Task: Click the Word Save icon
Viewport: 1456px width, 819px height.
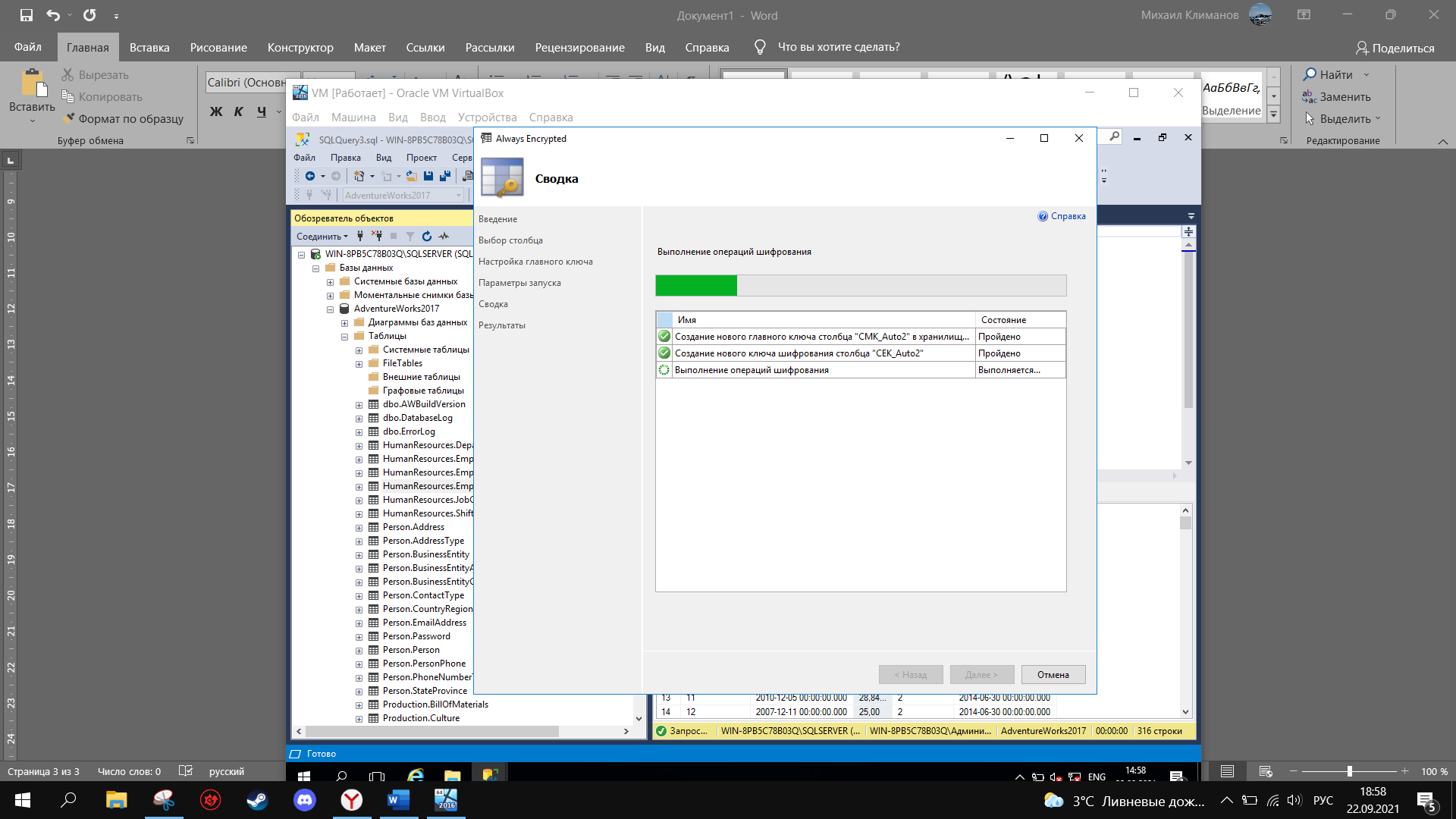Action: tap(27, 15)
